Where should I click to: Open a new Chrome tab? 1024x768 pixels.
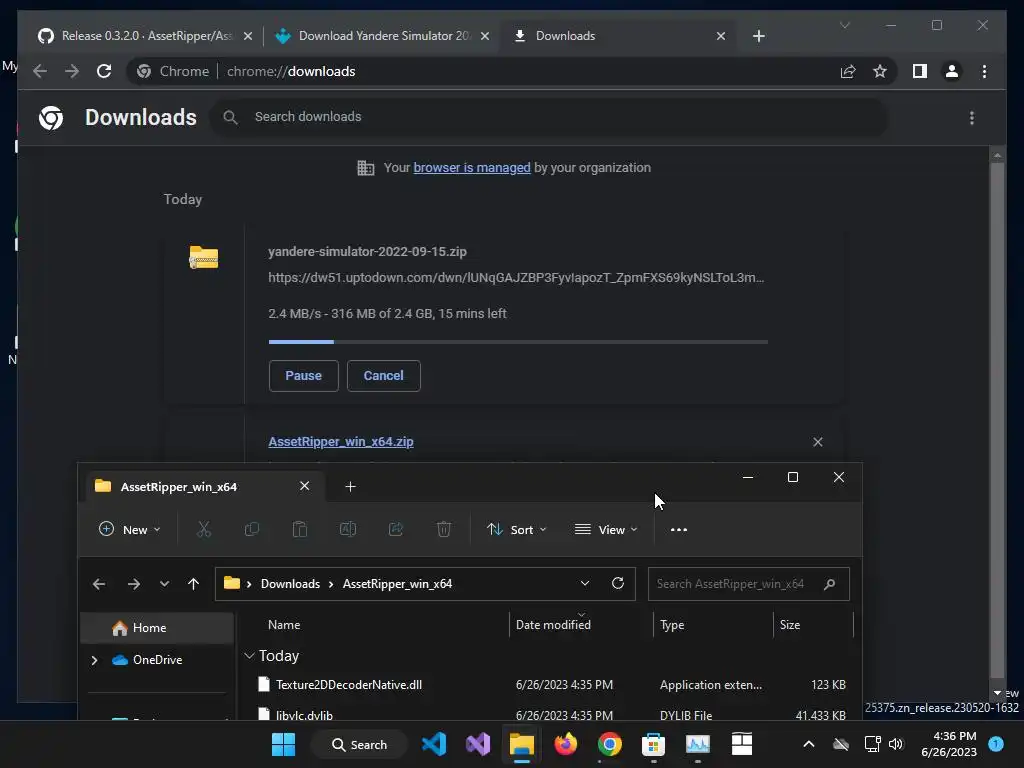[758, 36]
